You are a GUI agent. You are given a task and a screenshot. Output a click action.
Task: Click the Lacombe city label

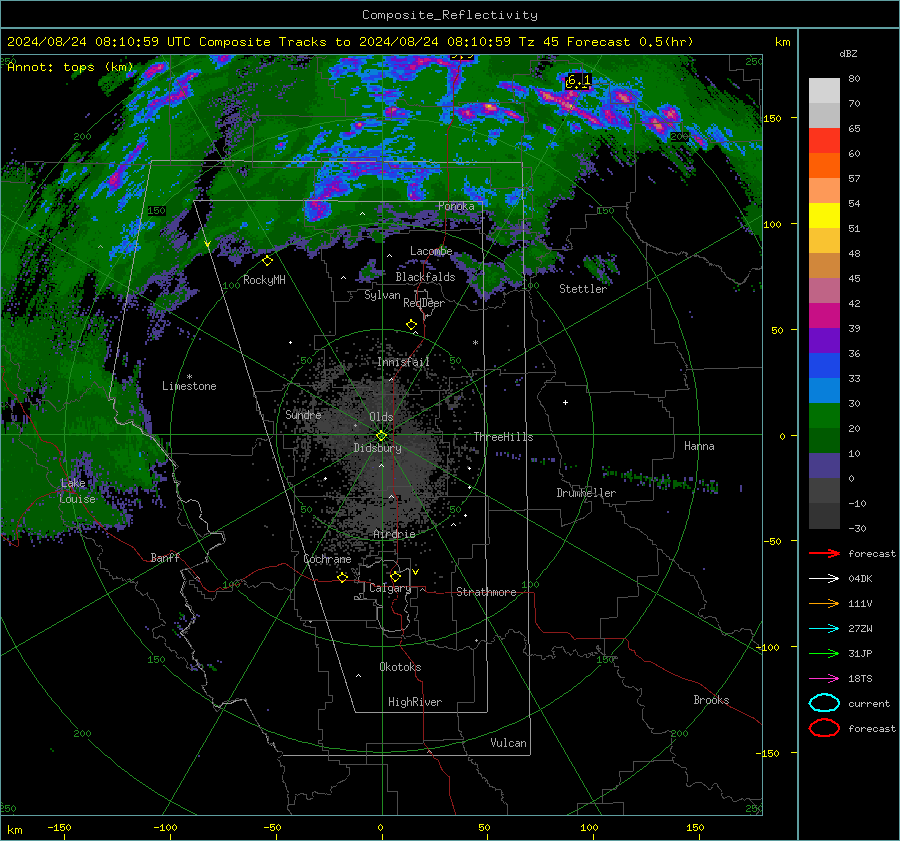(431, 251)
